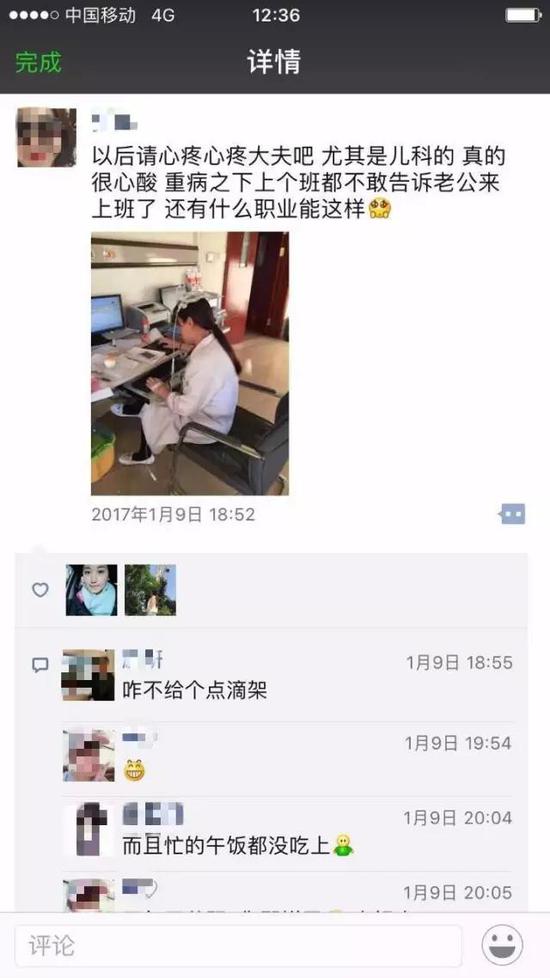The height and width of the screenshot is (978, 550).
Task: Tap the emoji smiley icon next to comment box
Action: (x=502, y=945)
